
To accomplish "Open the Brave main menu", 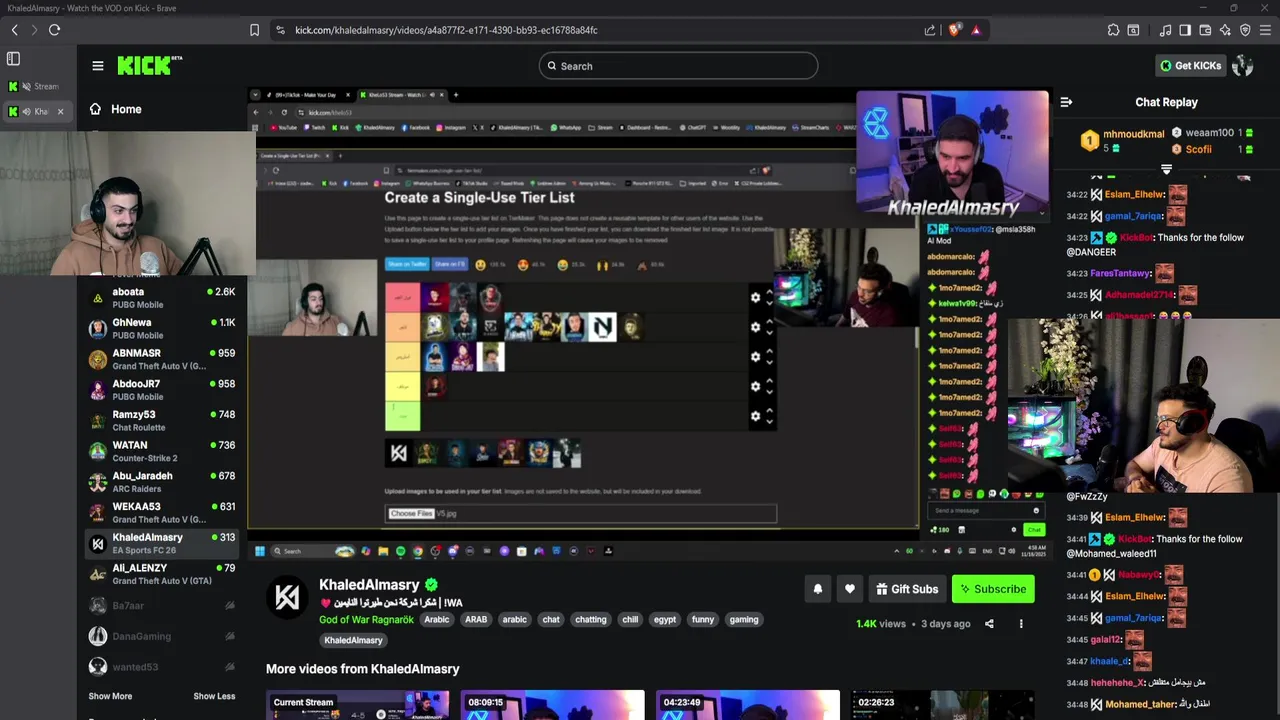I will point(1265,30).
